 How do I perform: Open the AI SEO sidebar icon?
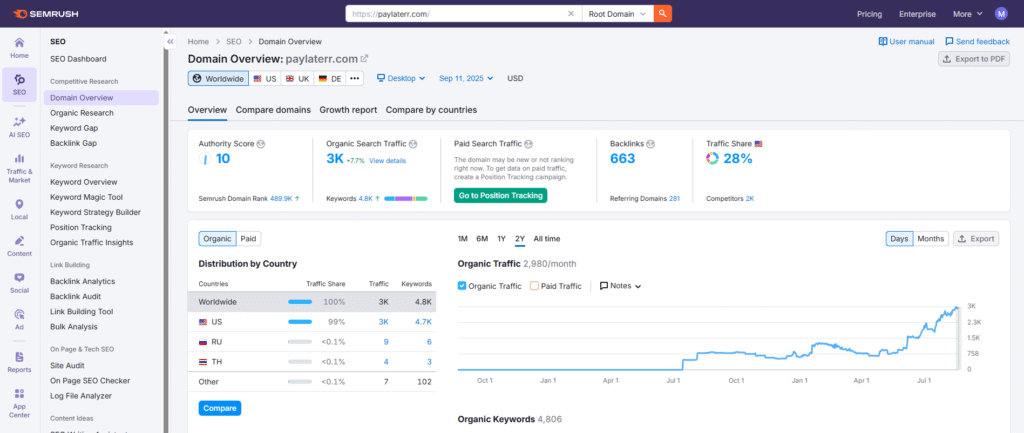19,126
